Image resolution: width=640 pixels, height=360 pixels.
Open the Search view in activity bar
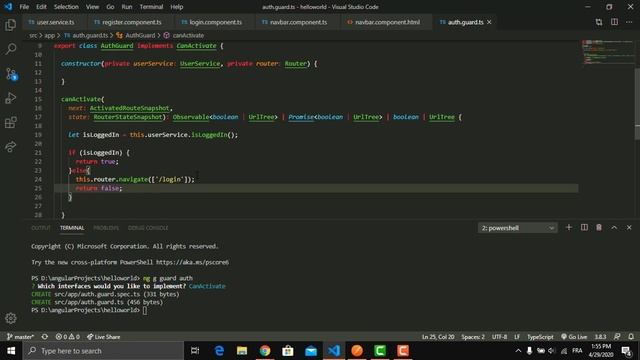click(11, 49)
